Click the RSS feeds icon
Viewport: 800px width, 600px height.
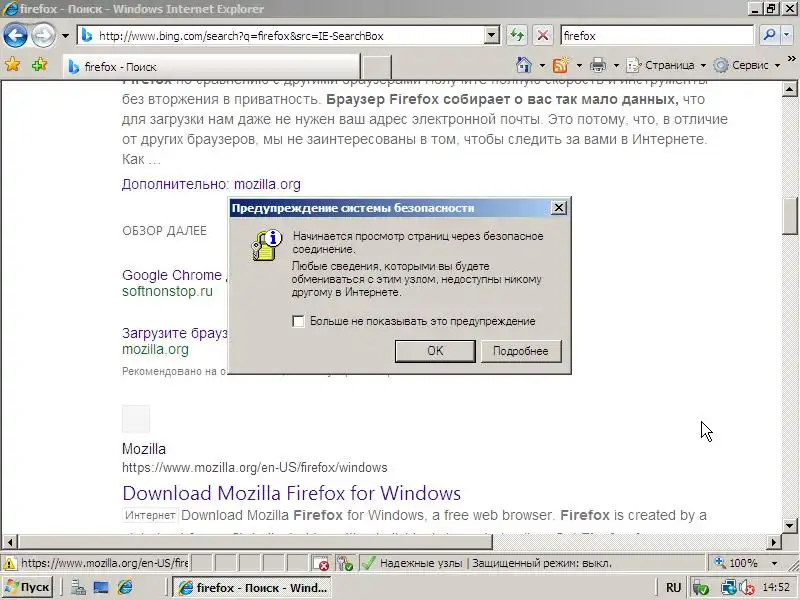(x=560, y=65)
